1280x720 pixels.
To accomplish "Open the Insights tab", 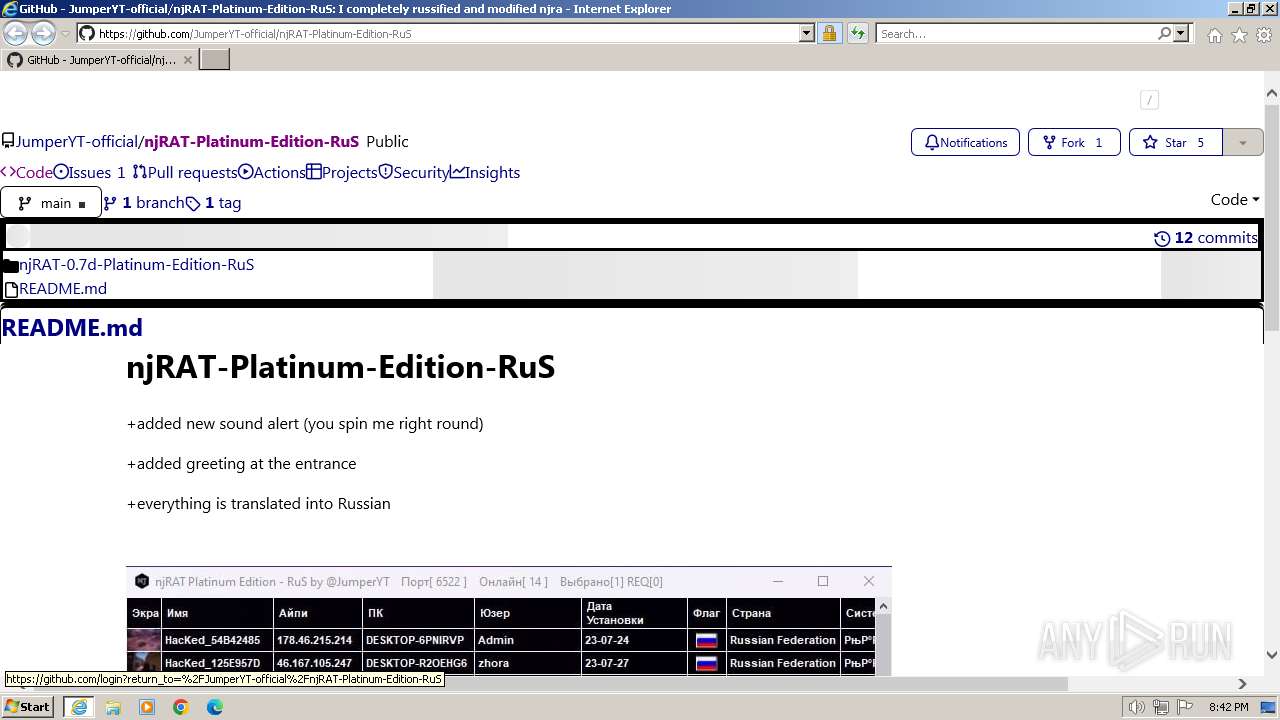I will 485,172.
